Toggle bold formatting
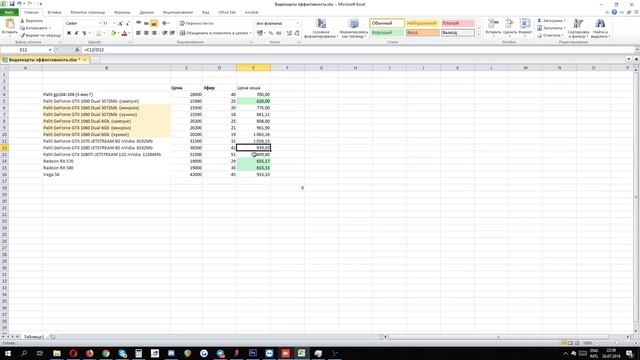Viewport: 640px width, 360px height. (69, 33)
